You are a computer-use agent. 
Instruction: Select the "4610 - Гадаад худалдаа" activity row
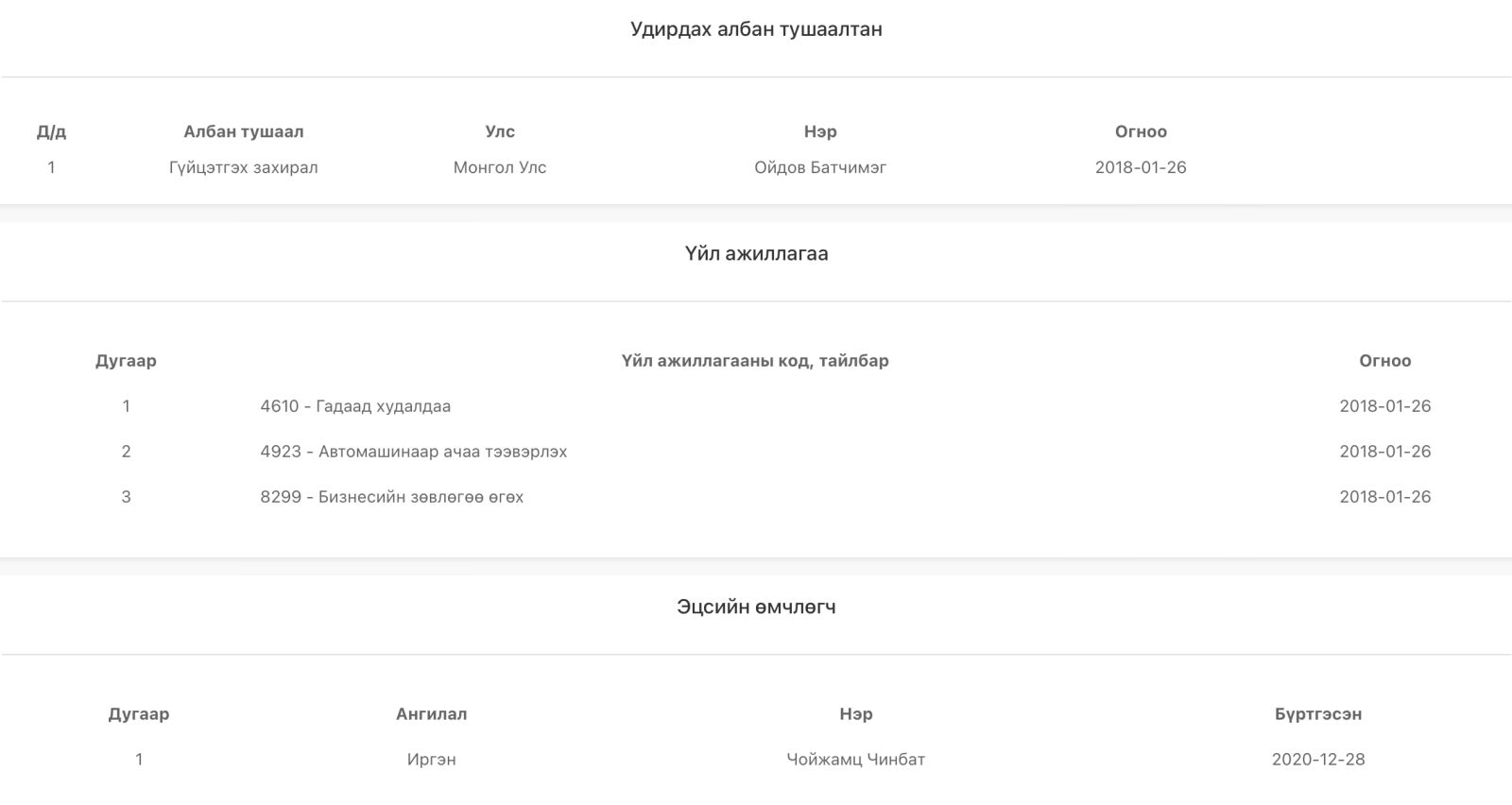click(355, 406)
